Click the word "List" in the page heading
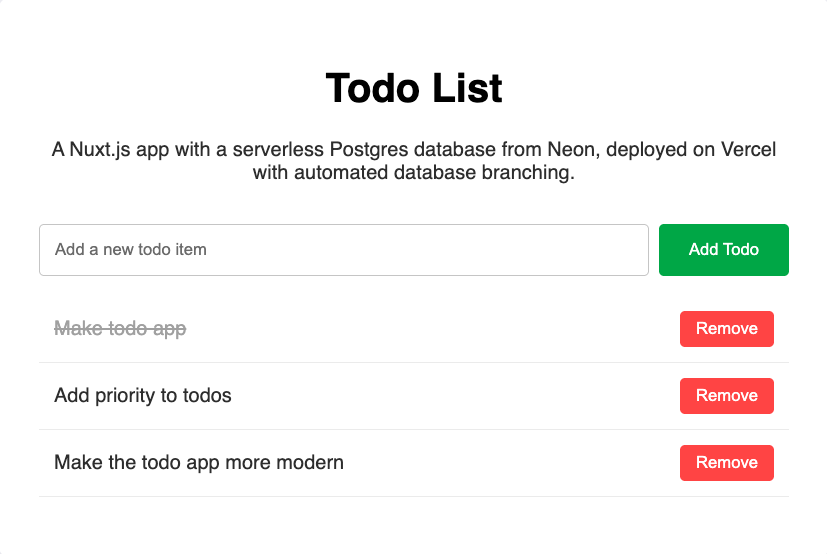This screenshot has height=554, width=827. (x=467, y=89)
